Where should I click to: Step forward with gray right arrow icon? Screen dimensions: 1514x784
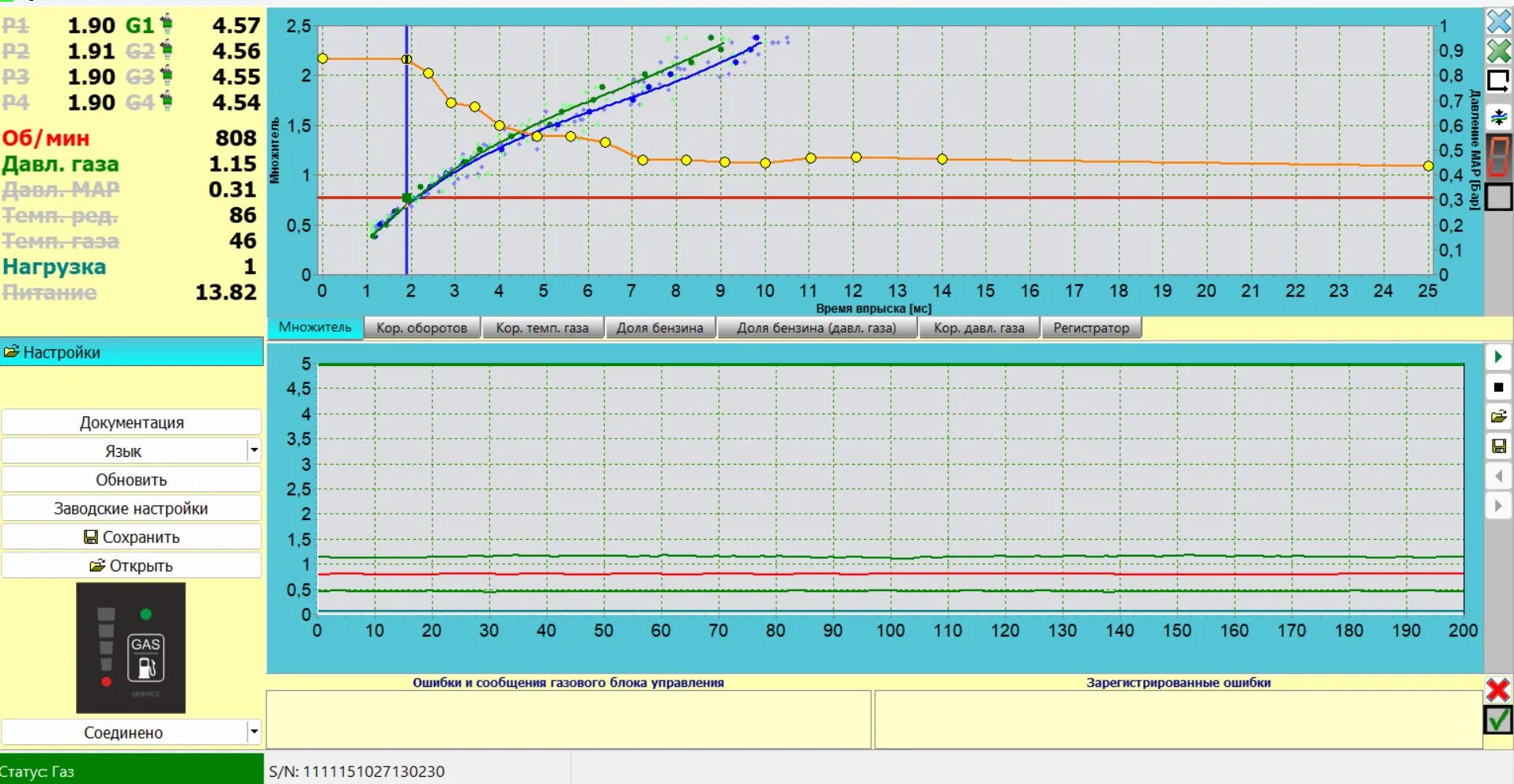tap(1497, 506)
